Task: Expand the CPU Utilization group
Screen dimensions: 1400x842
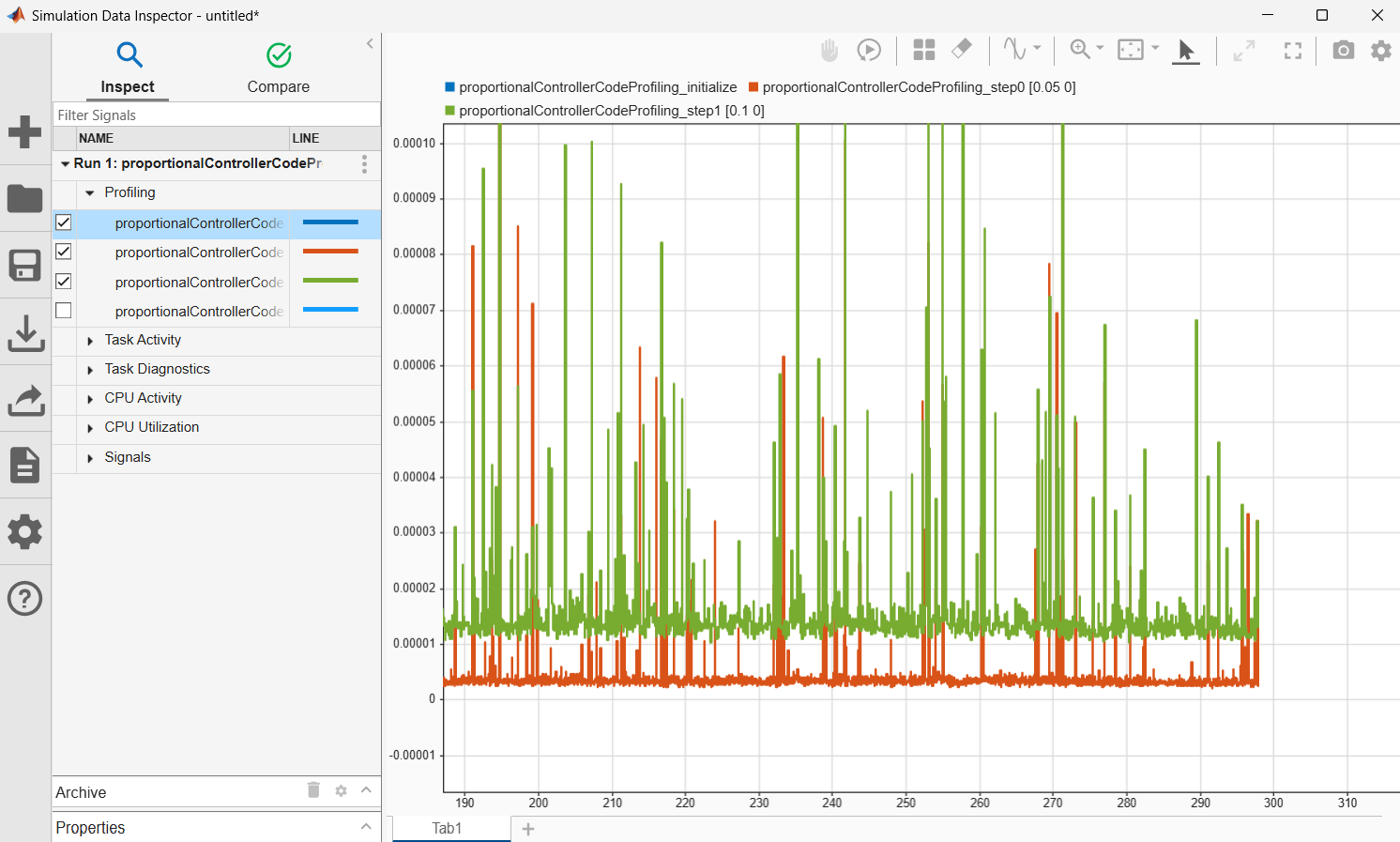Action: tap(90, 428)
